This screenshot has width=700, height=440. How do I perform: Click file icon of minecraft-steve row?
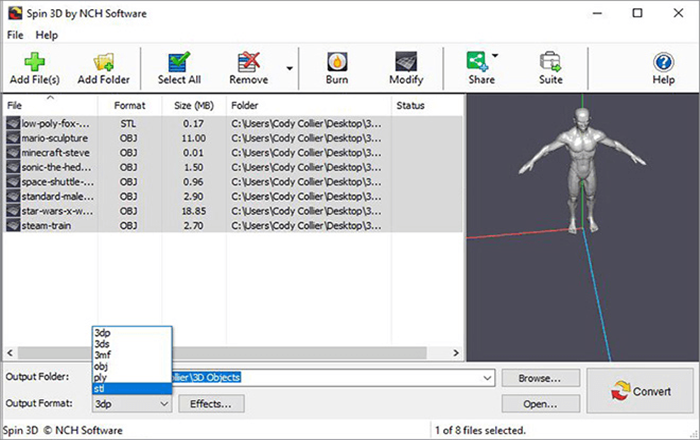[x=13, y=153]
